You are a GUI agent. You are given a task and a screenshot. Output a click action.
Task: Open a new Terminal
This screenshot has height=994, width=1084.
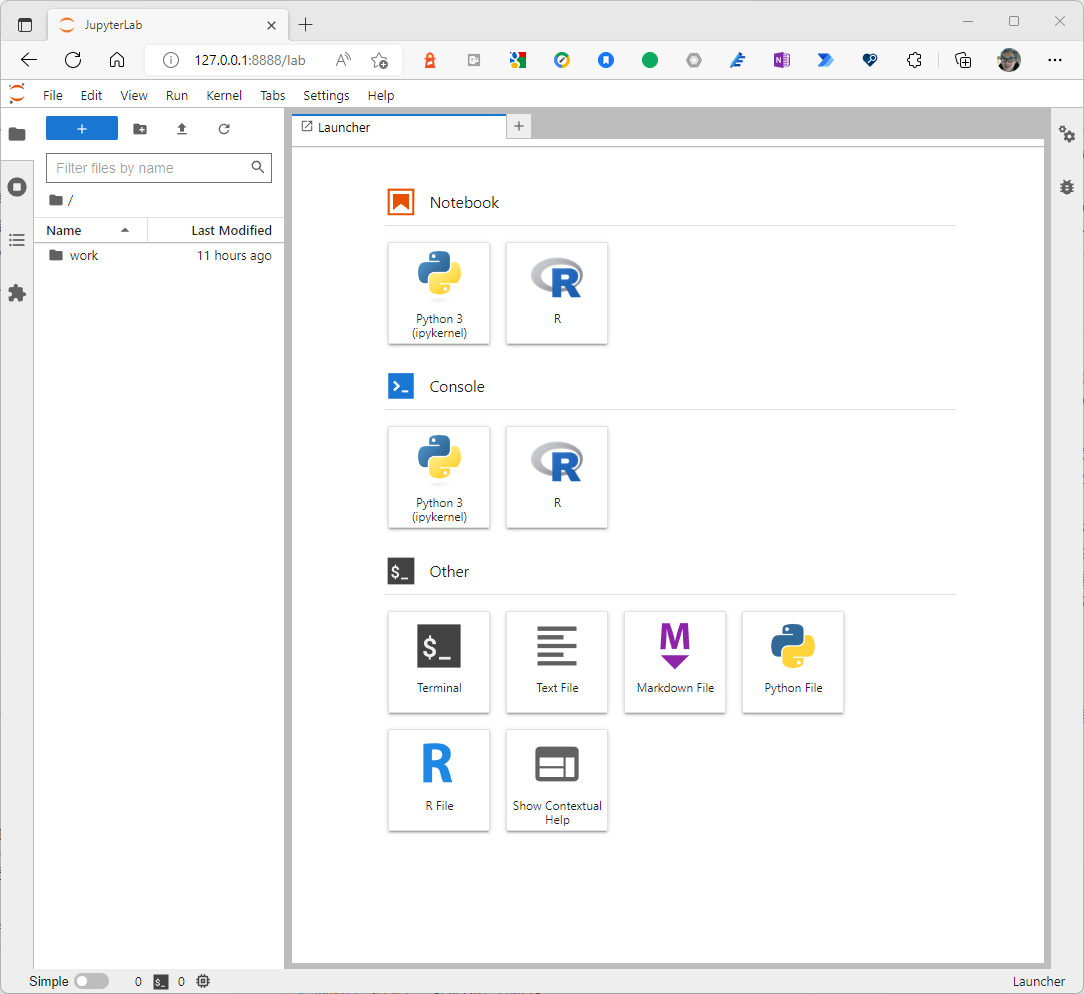(x=439, y=662)
